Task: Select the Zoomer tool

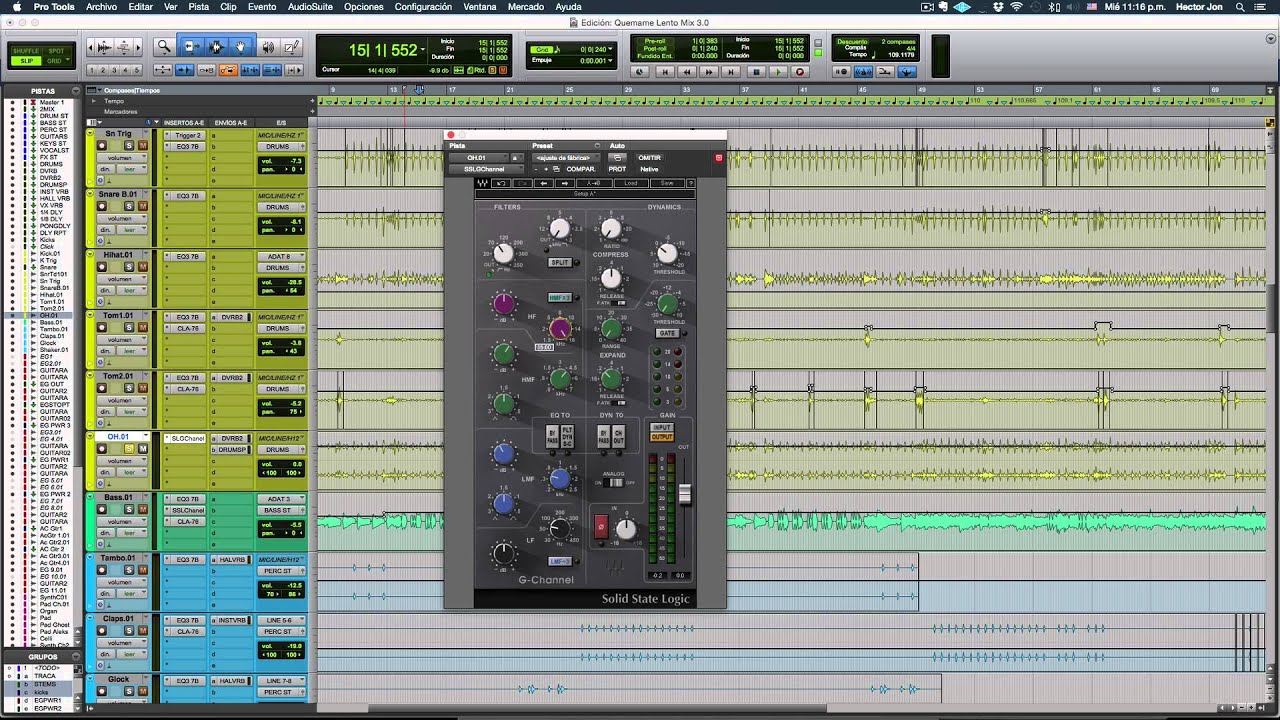Action: pos(164,47)
